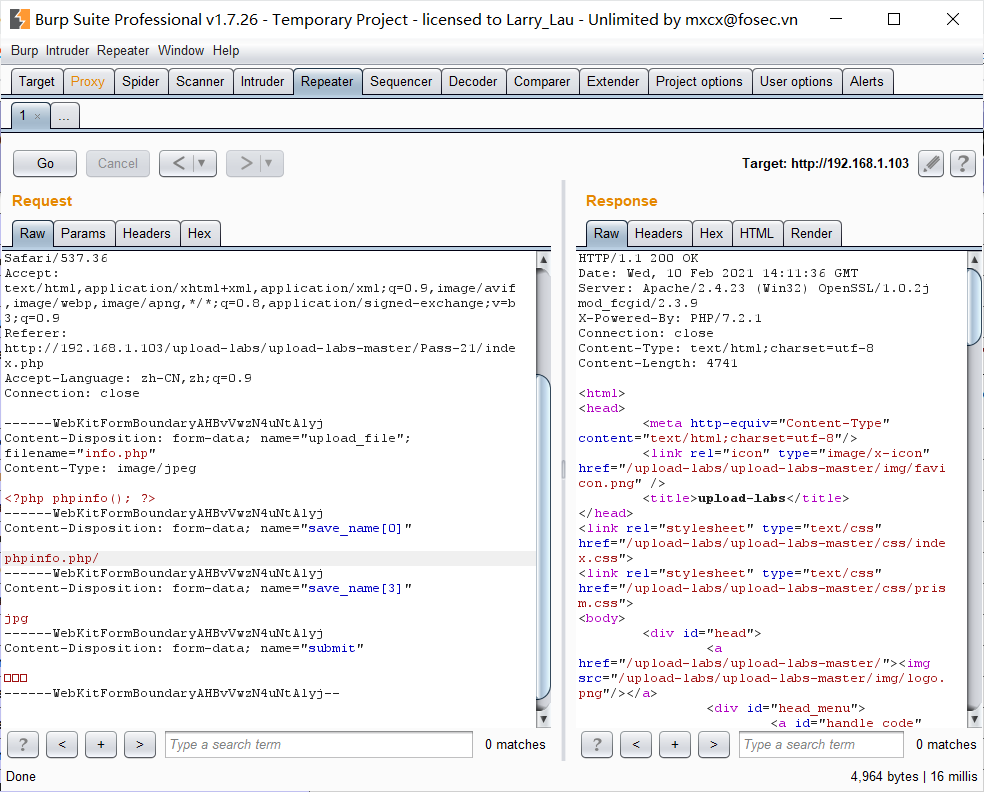The width and height of the screenshot is (984, 792).
Task: Click previous match button in response search
Action: coord(635,744)
